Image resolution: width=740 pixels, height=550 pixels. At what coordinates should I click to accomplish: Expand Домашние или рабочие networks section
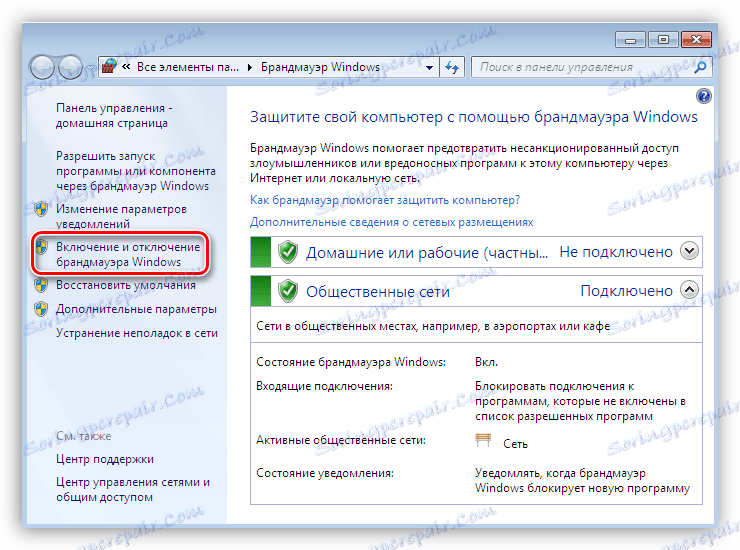(689, 251)
